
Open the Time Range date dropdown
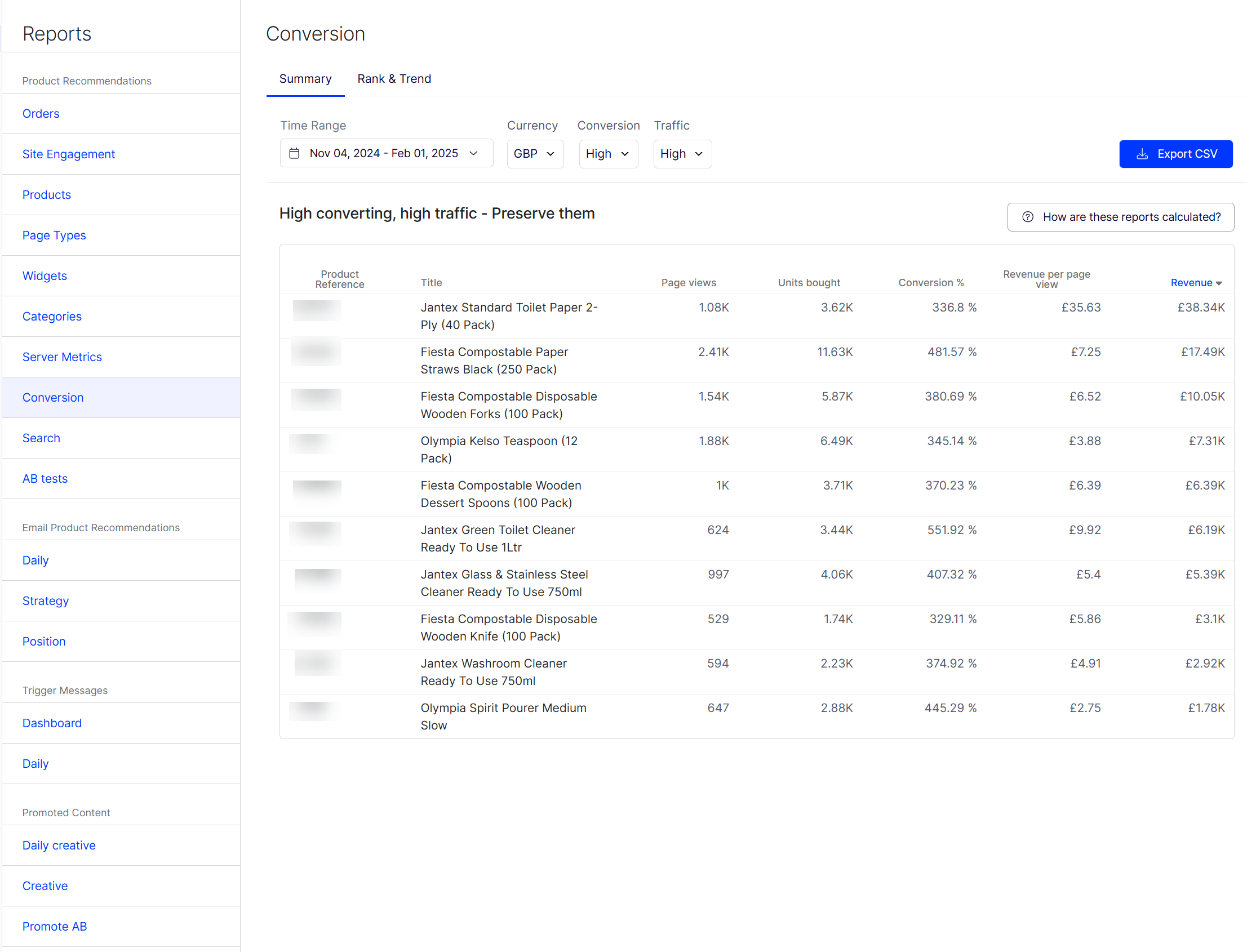pos(386,153)
